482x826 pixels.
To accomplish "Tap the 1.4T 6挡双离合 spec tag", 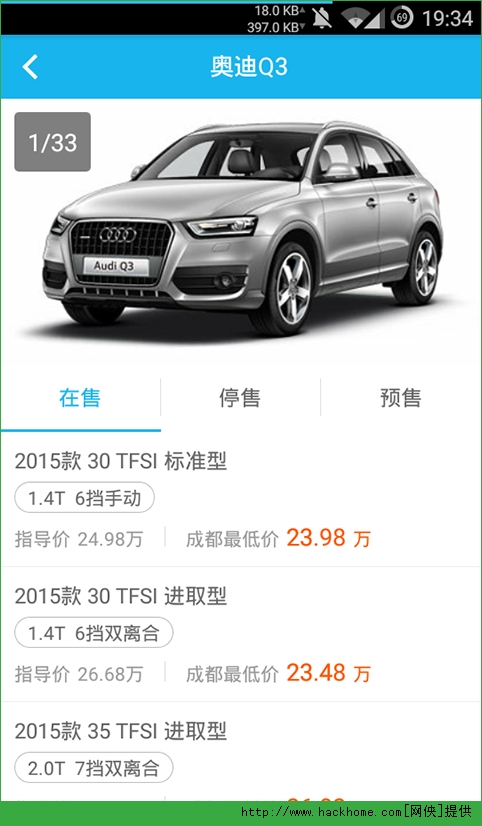I will 94,633.
